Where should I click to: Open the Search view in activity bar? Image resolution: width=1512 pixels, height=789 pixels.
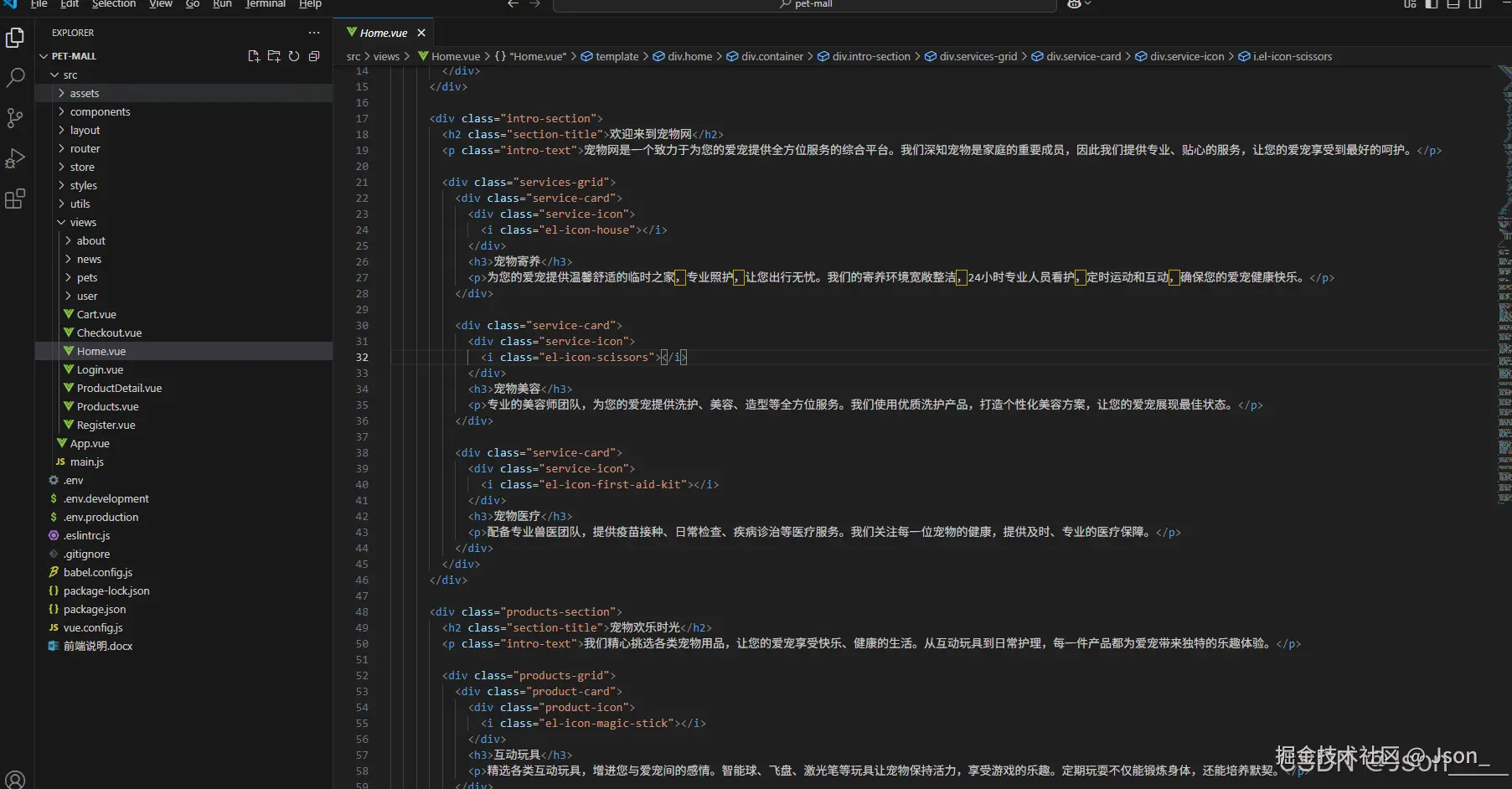click(x=15, y=78)
